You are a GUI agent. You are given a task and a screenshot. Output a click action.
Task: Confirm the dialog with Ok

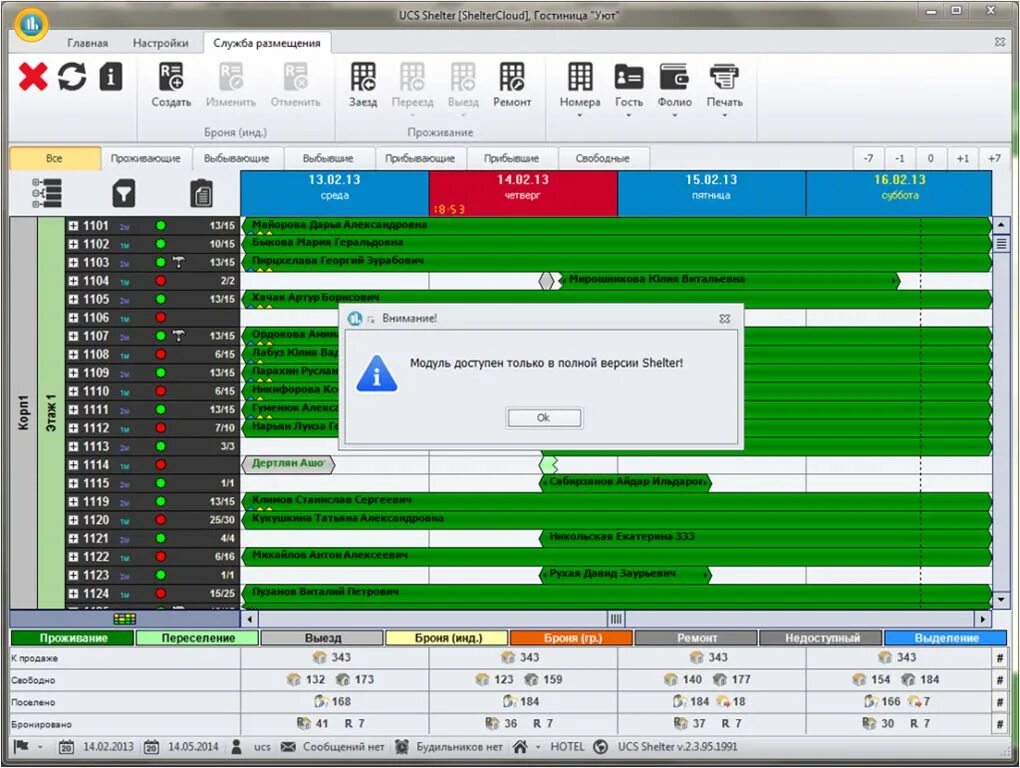point(544,417)
